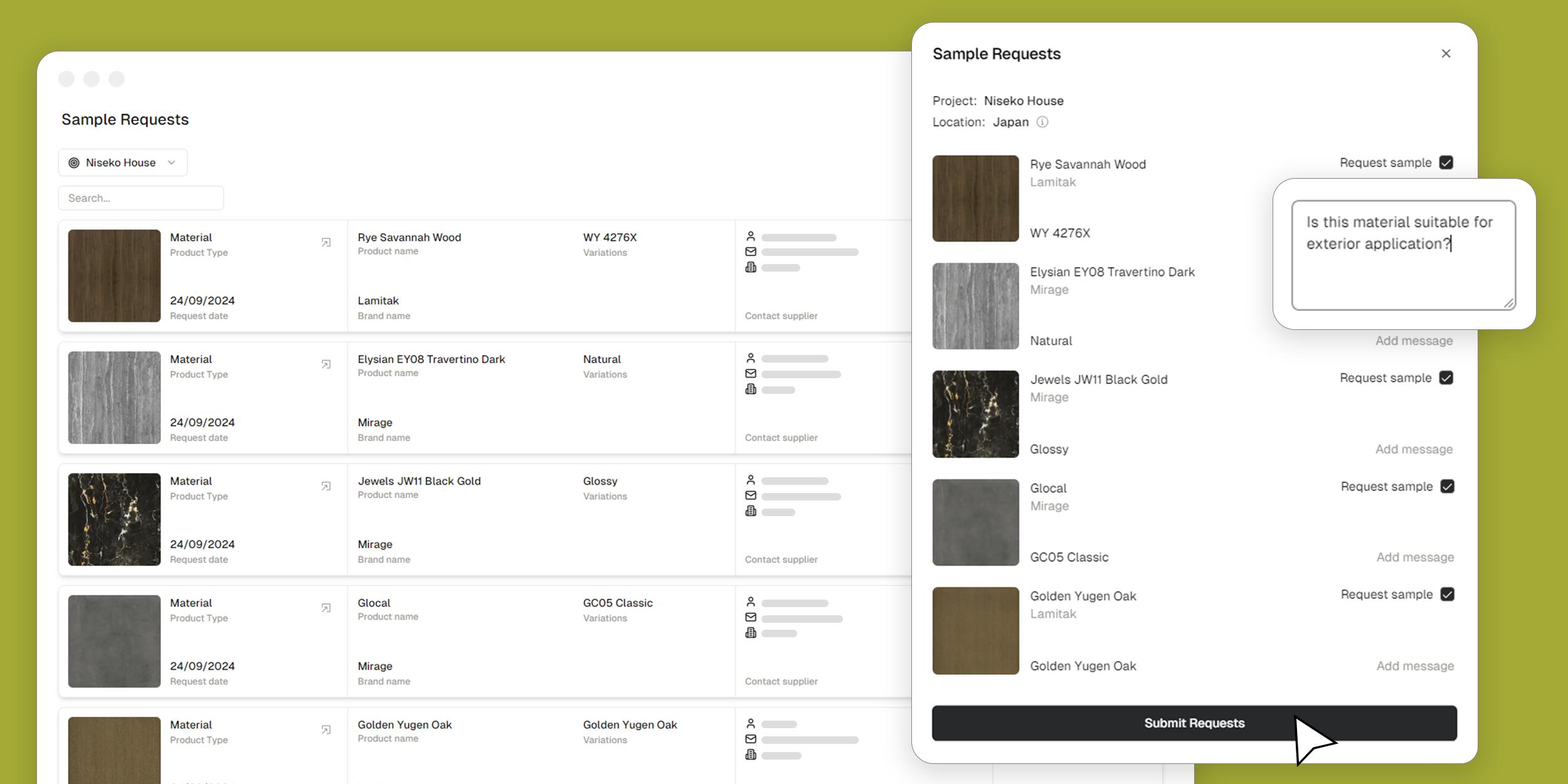Click email envelope icon in Glocal row
Screen dimensions: 1568x784
pos(751,617)
